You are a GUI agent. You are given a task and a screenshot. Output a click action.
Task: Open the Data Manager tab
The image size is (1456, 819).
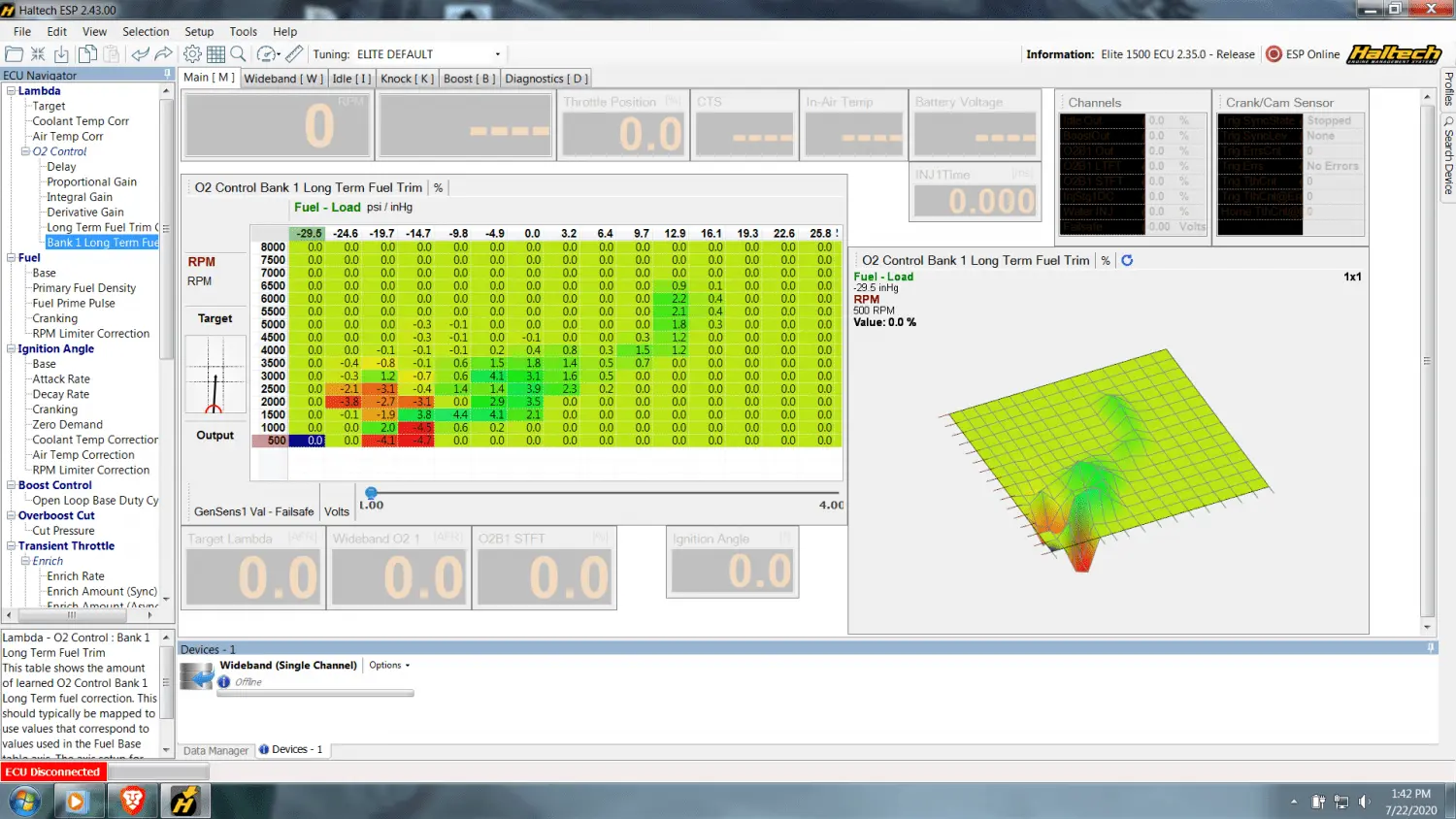point(215,750)
